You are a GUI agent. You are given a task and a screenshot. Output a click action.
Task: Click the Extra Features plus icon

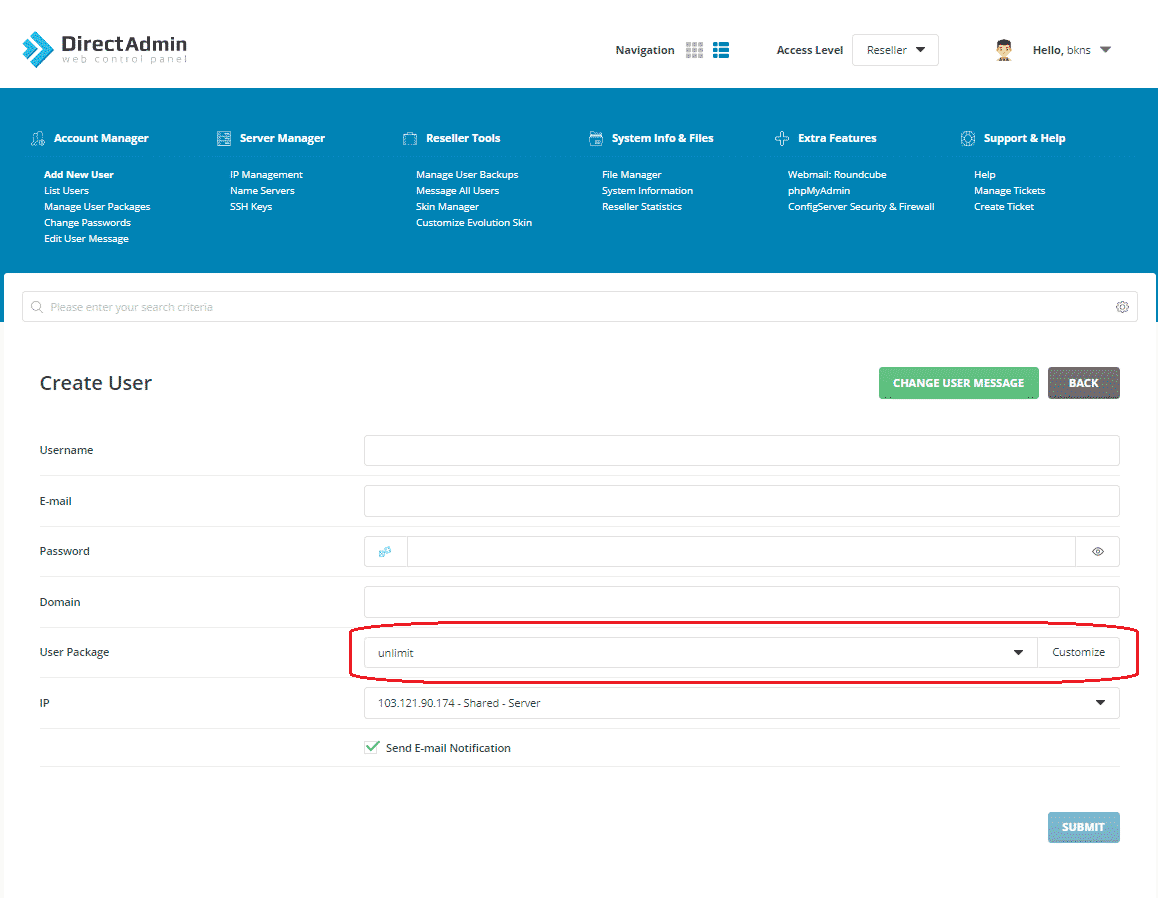(x=782, y=139)
